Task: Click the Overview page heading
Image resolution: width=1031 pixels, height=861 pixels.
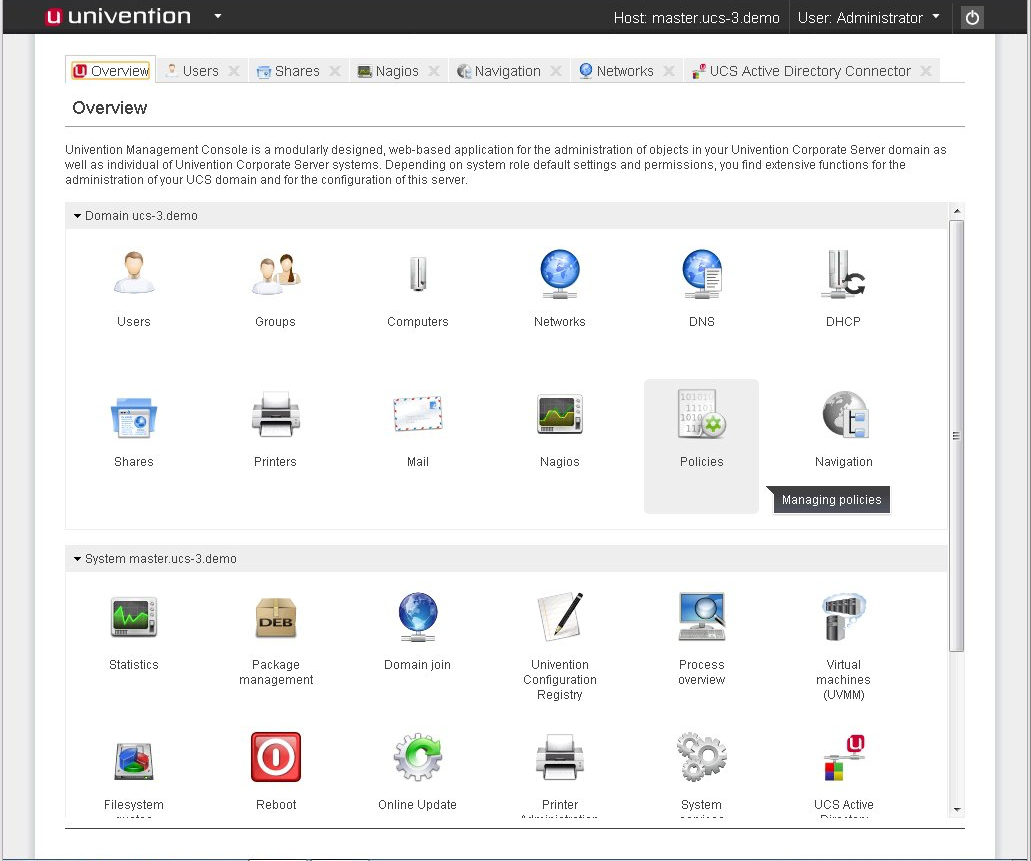Action: coord(110,108)
